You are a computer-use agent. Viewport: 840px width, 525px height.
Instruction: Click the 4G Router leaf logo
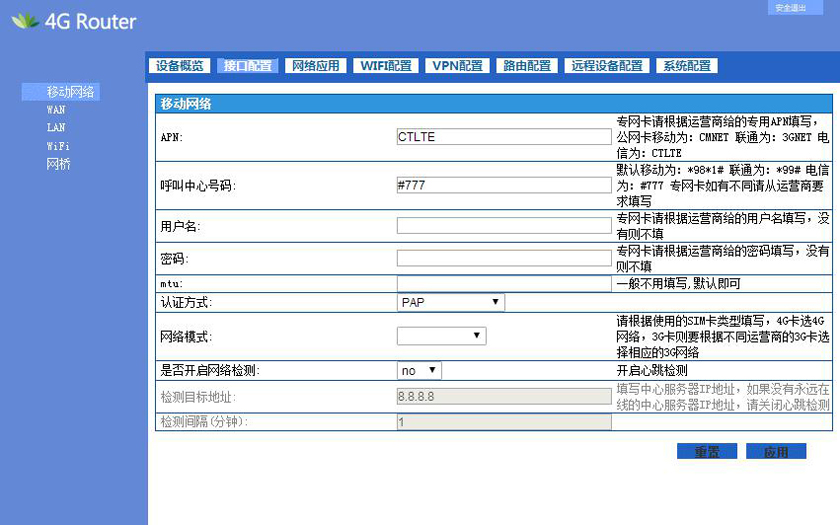pyautogui.click(x=24, y=21)
